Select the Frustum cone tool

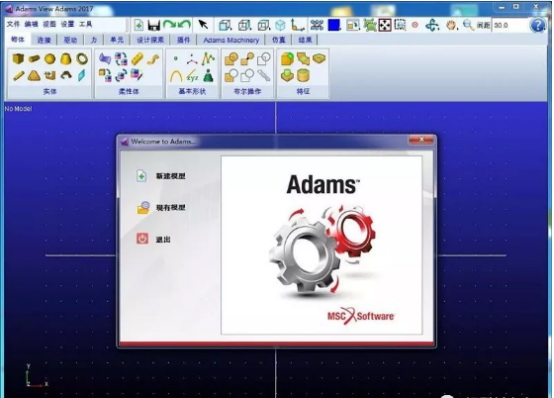click(x=66, y=59)
